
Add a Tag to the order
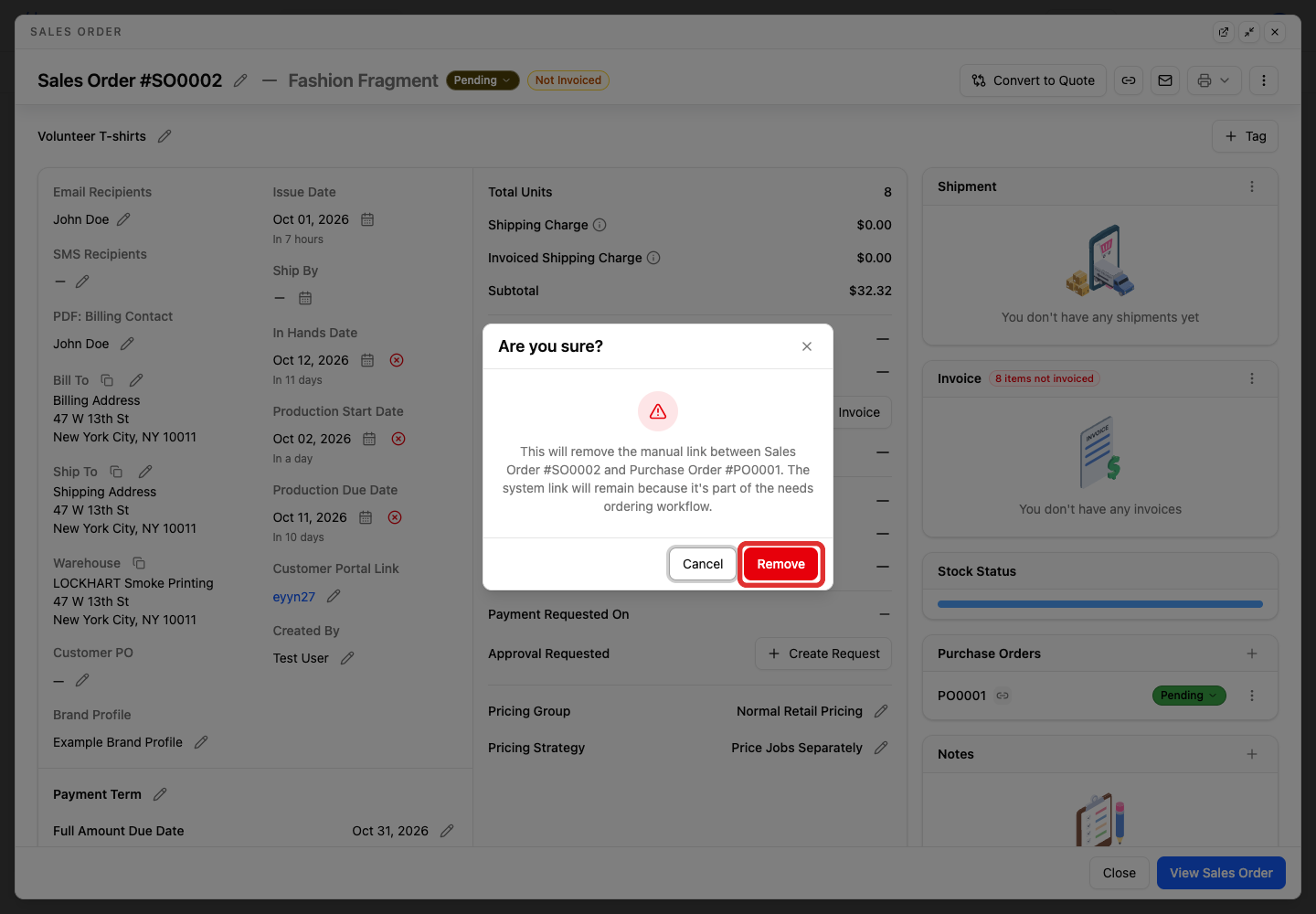(1245, 136)
